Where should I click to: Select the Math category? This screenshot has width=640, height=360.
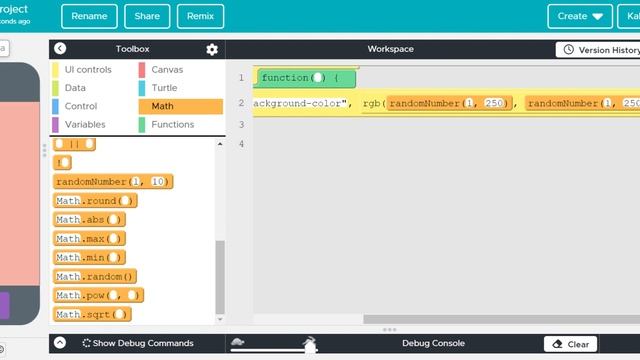coord(181,106)
